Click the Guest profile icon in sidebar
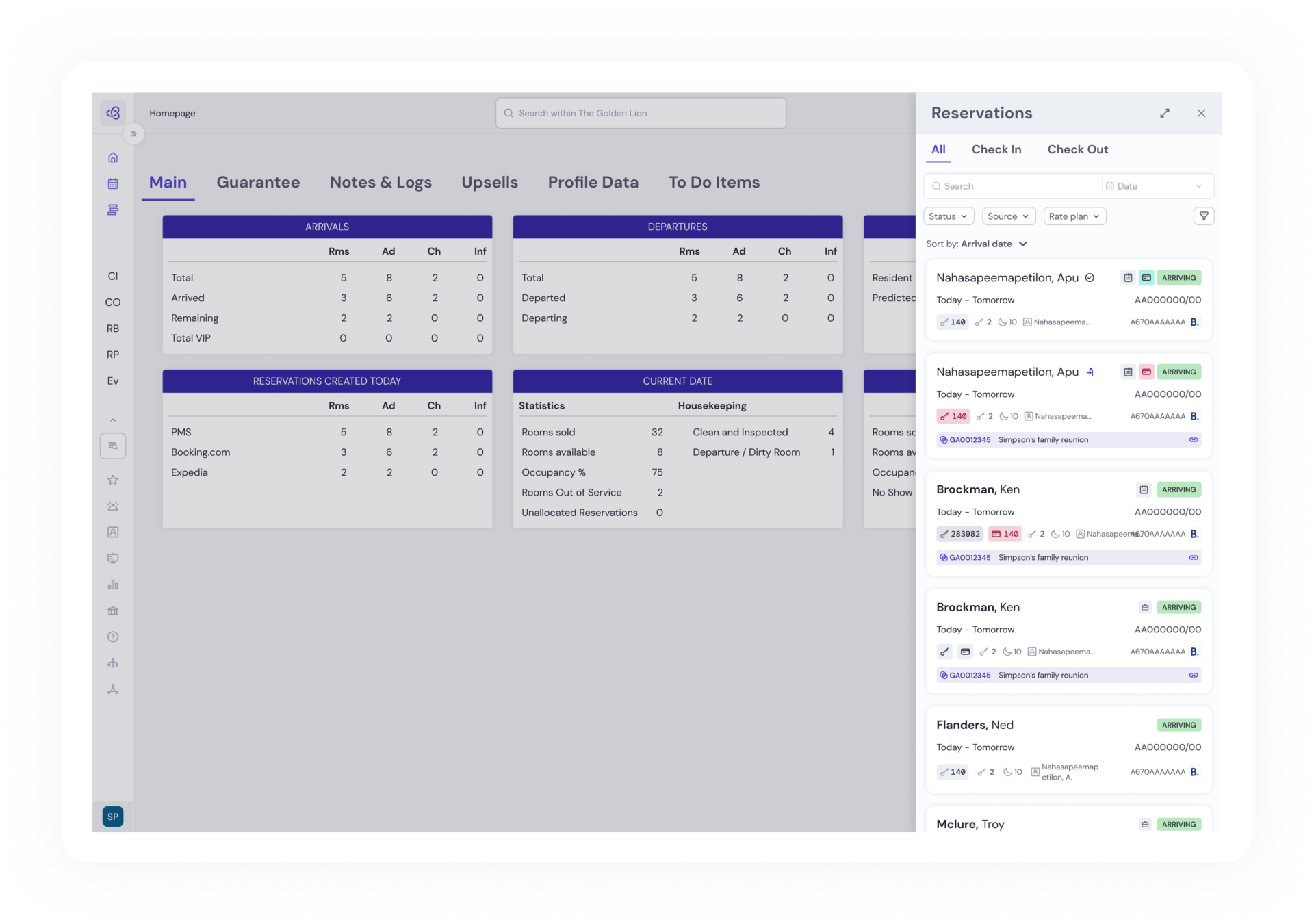The image size is (1314, 924). 112,531
